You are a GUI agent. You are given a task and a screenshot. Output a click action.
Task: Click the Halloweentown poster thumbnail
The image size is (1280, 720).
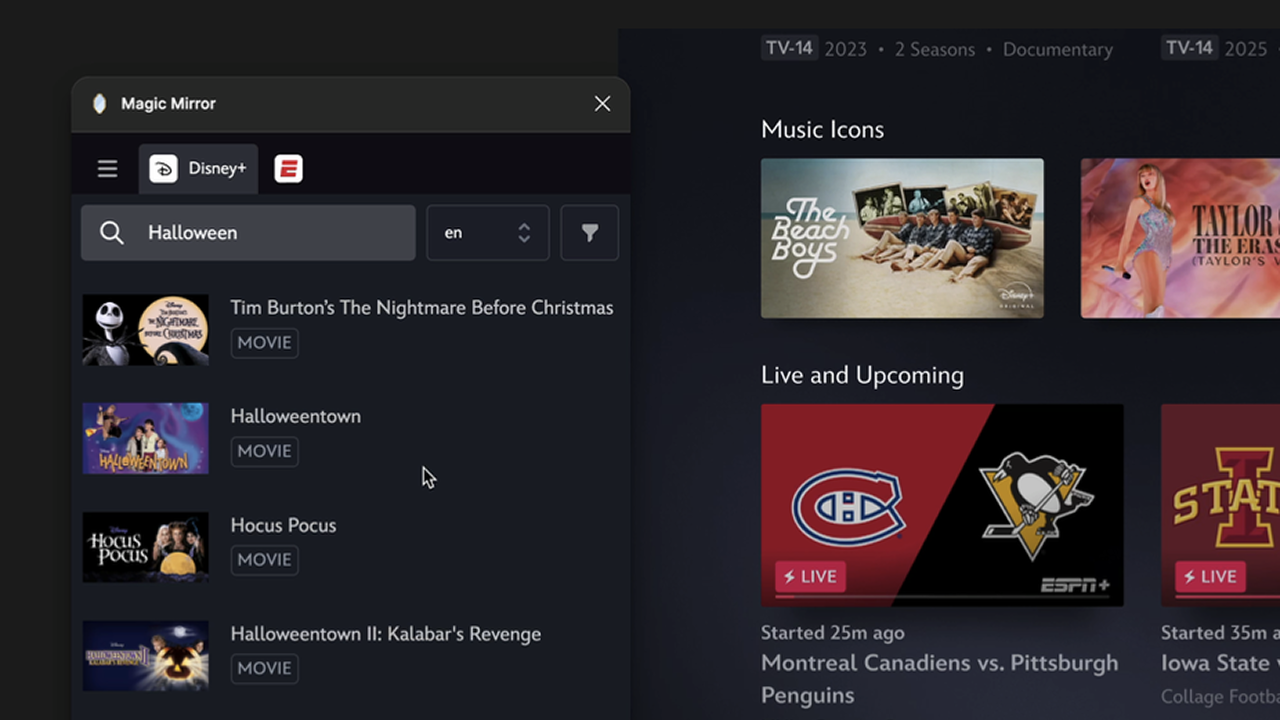[146, 439]
